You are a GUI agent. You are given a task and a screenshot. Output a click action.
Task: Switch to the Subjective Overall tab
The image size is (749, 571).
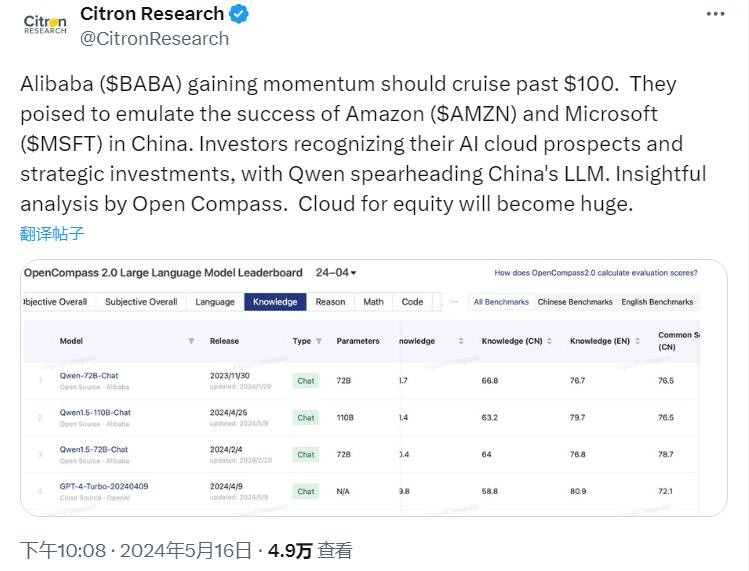(141, 302)
